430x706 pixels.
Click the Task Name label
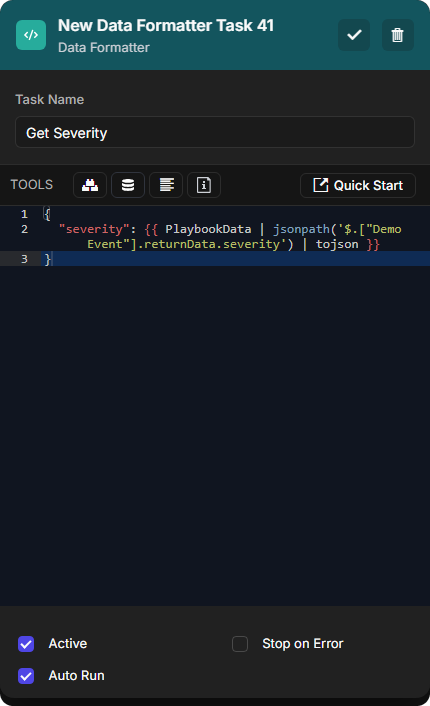(50, 100)
